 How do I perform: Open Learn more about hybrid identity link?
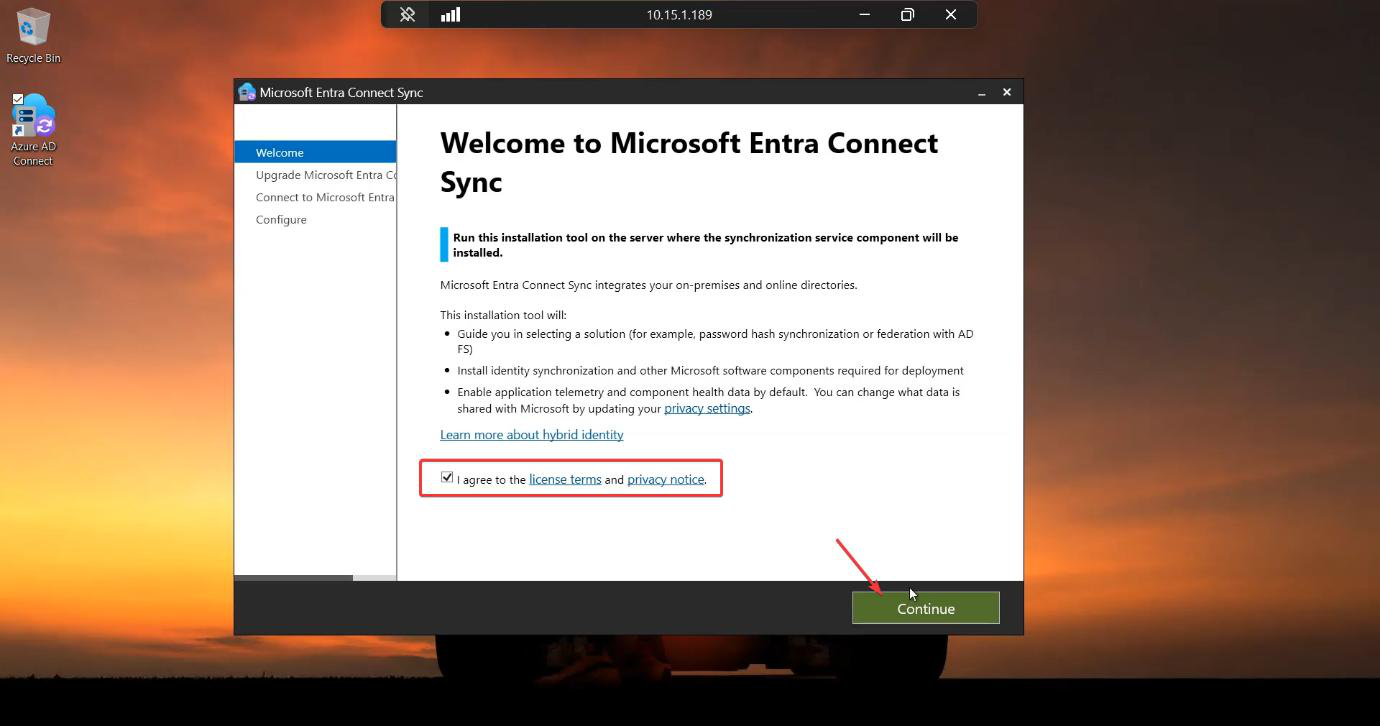(x=532, y=435)
